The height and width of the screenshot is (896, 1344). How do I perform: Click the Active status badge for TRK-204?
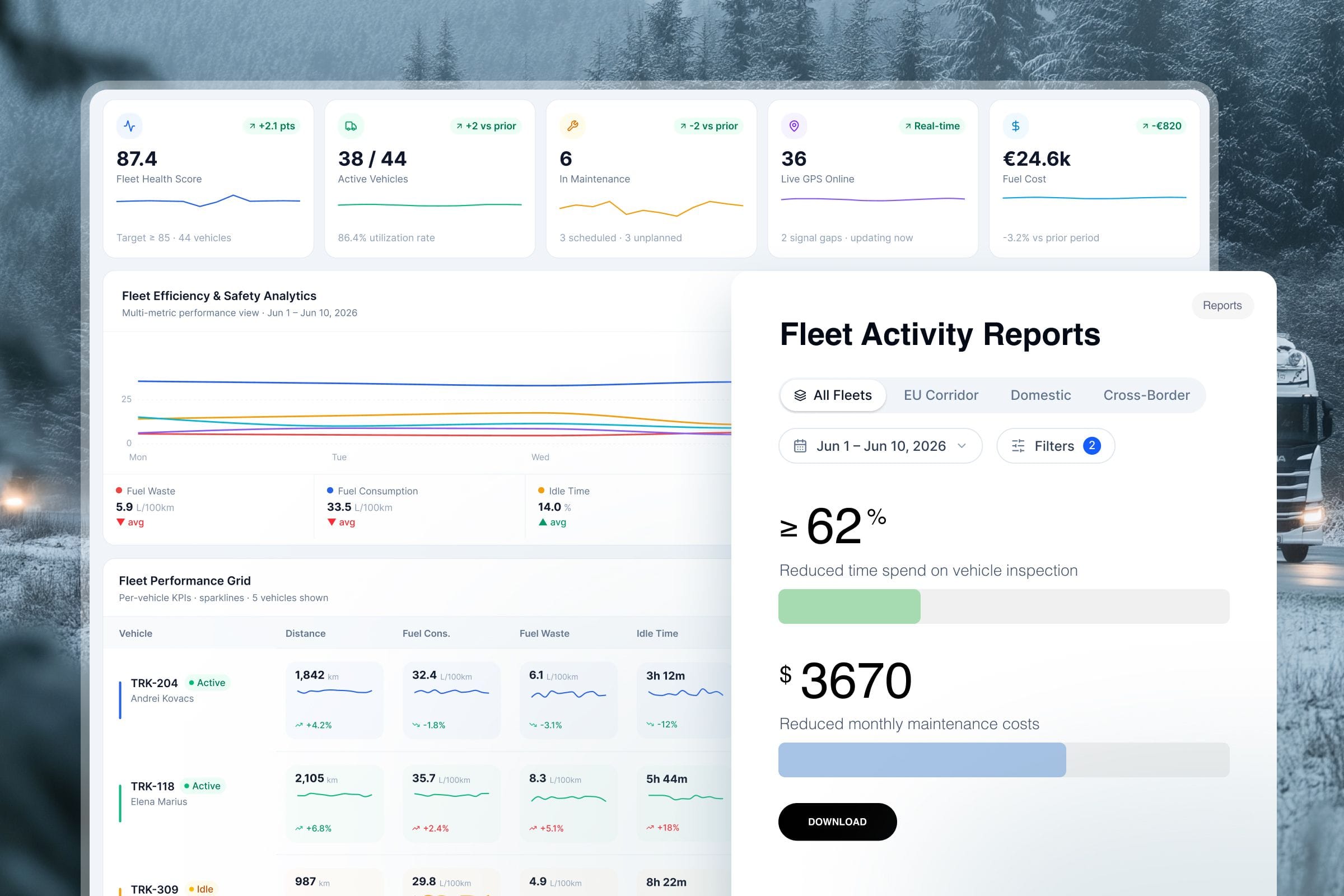click(207, 683)
